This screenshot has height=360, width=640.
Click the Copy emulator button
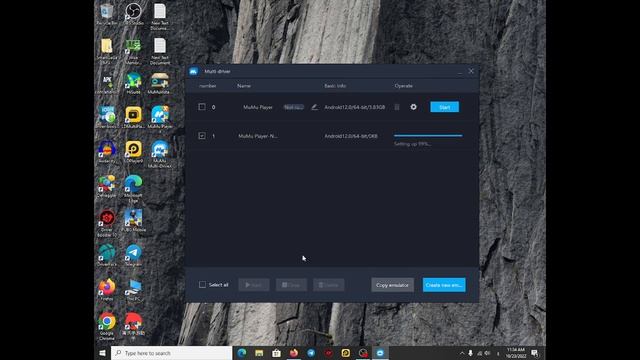(x=392, y=285)
